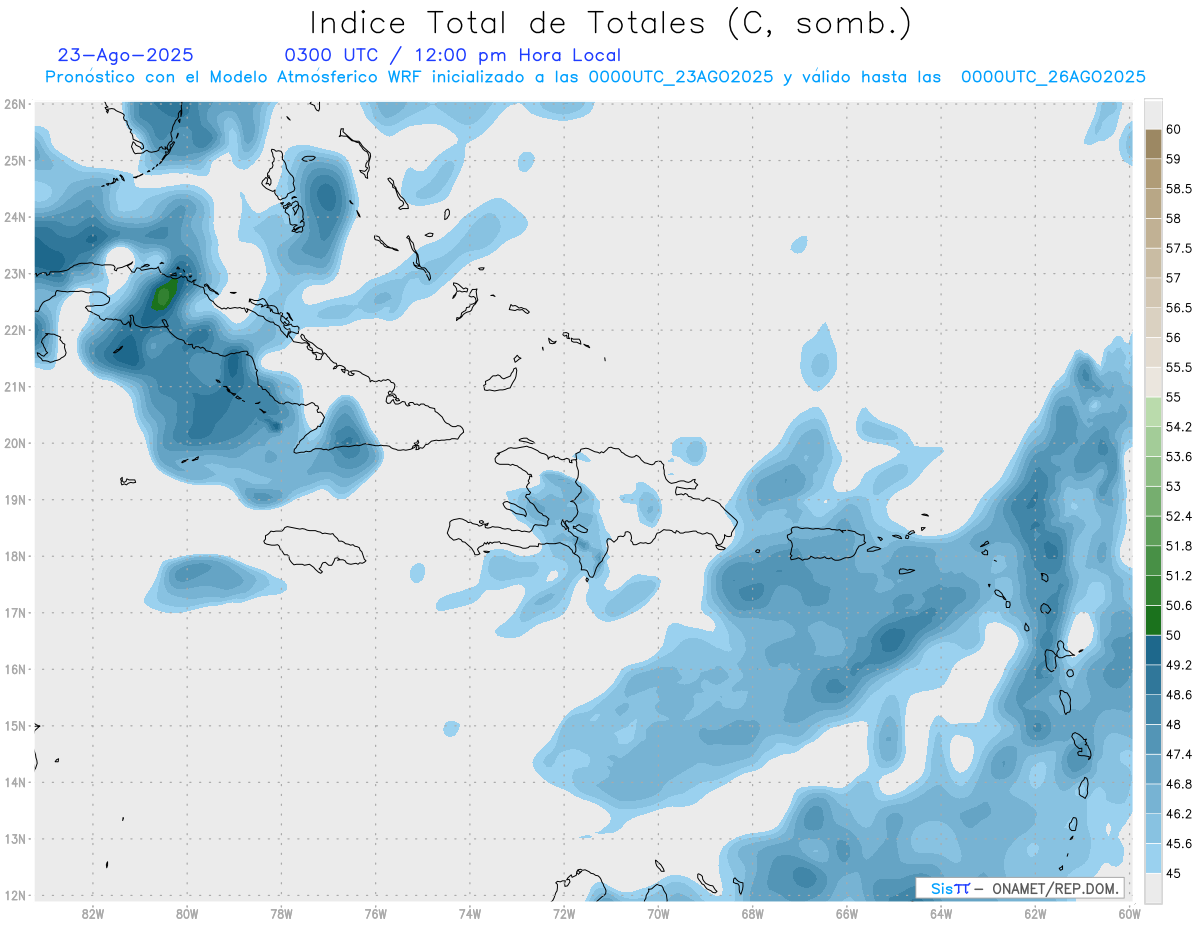
Task: Click the colorbar label '50.6'
Action: click(x=1178, y=606)
